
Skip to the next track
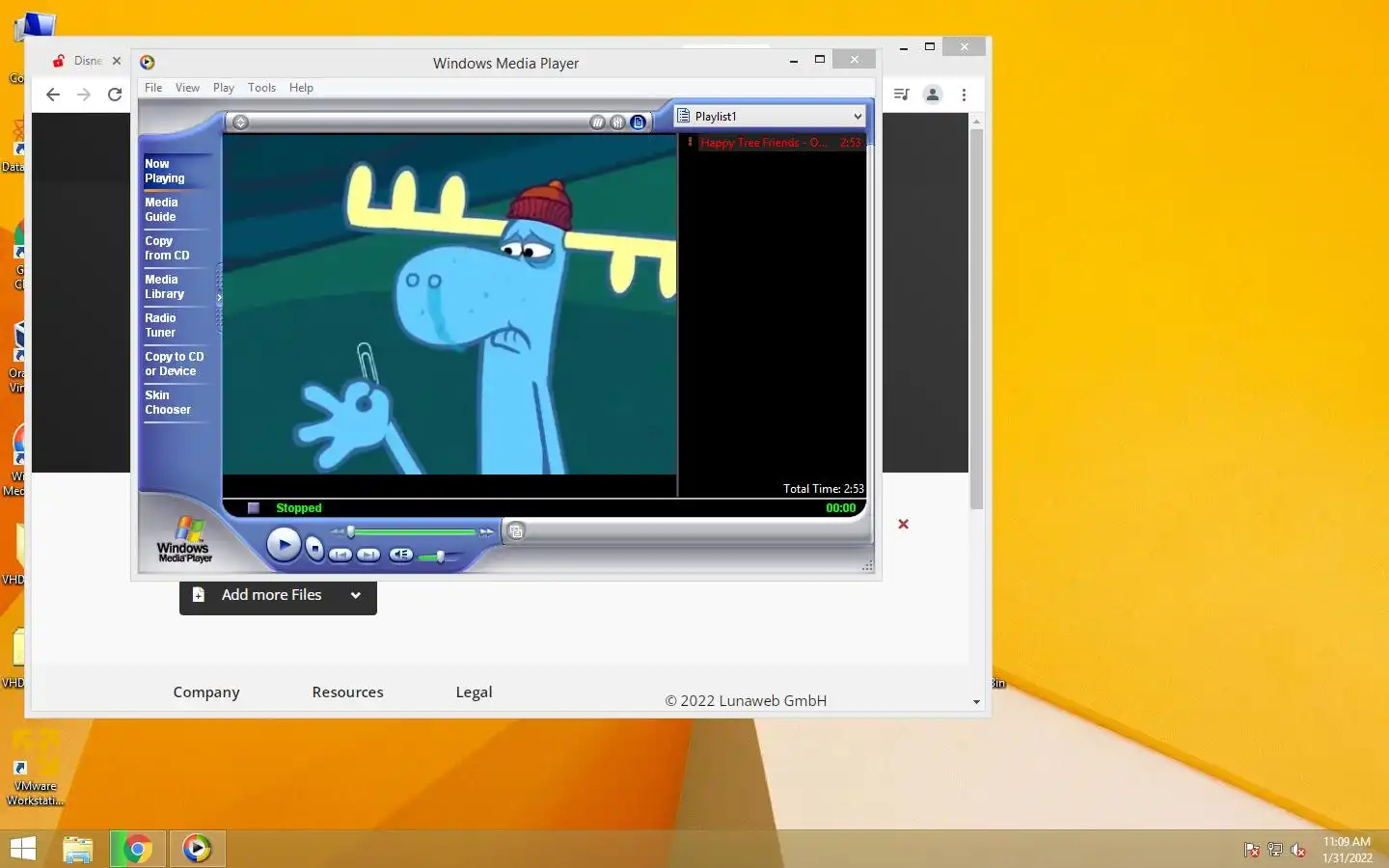tap(368, 555)
